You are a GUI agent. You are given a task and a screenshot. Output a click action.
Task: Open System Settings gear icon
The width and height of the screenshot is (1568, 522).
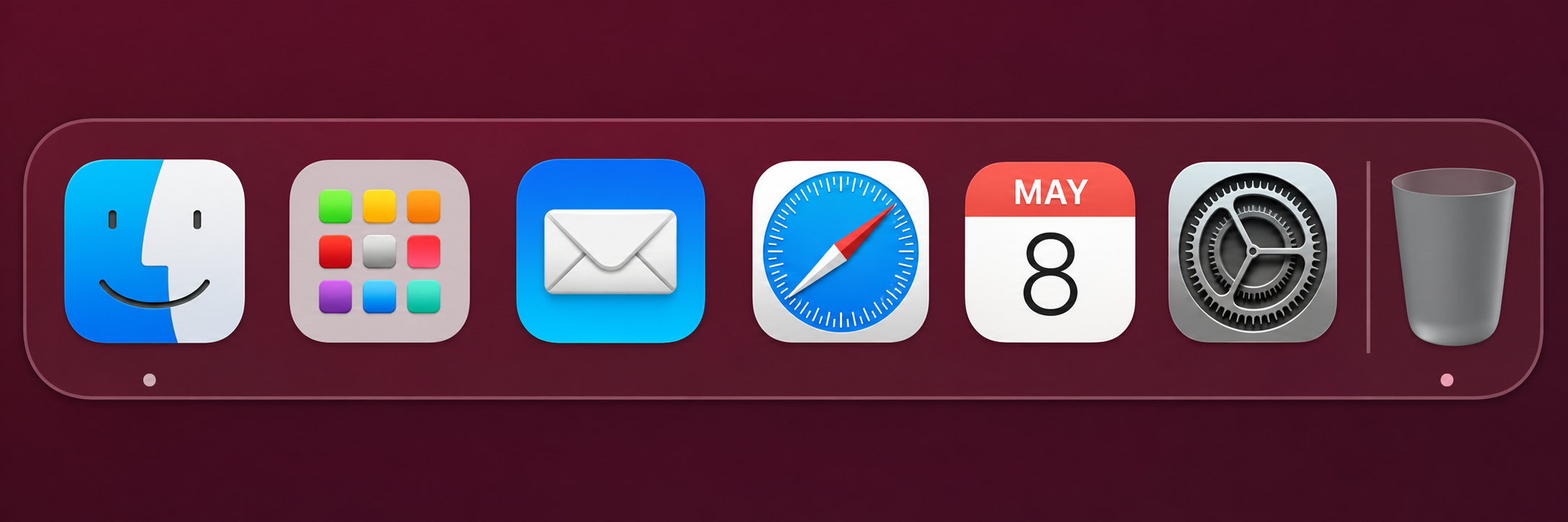click(1253, 252)
